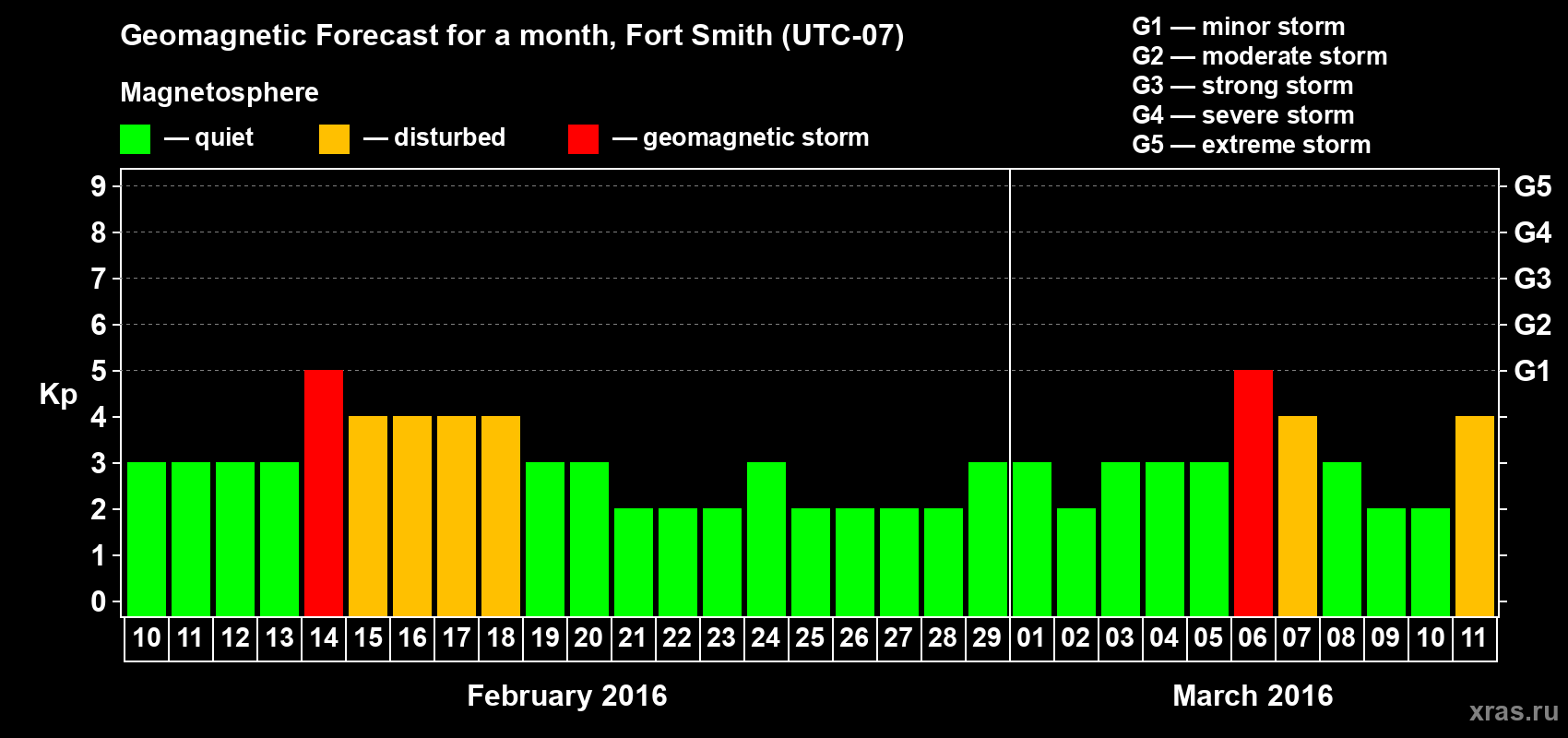1568x738 pixels.
Task: Click the Kp axis value 5
Action: (x=99, y=371)
